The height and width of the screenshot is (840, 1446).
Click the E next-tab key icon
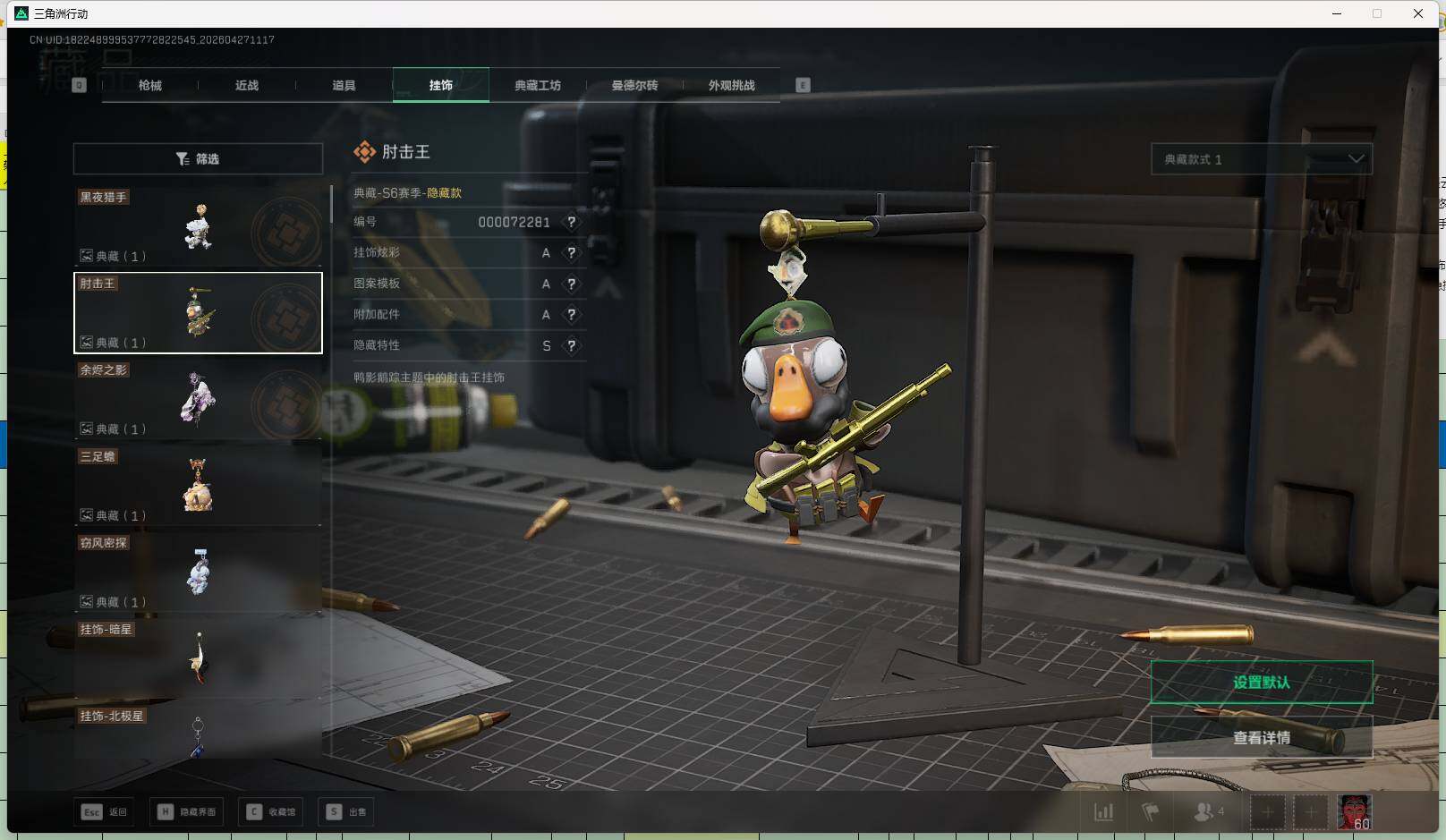[x=803, y=85]
